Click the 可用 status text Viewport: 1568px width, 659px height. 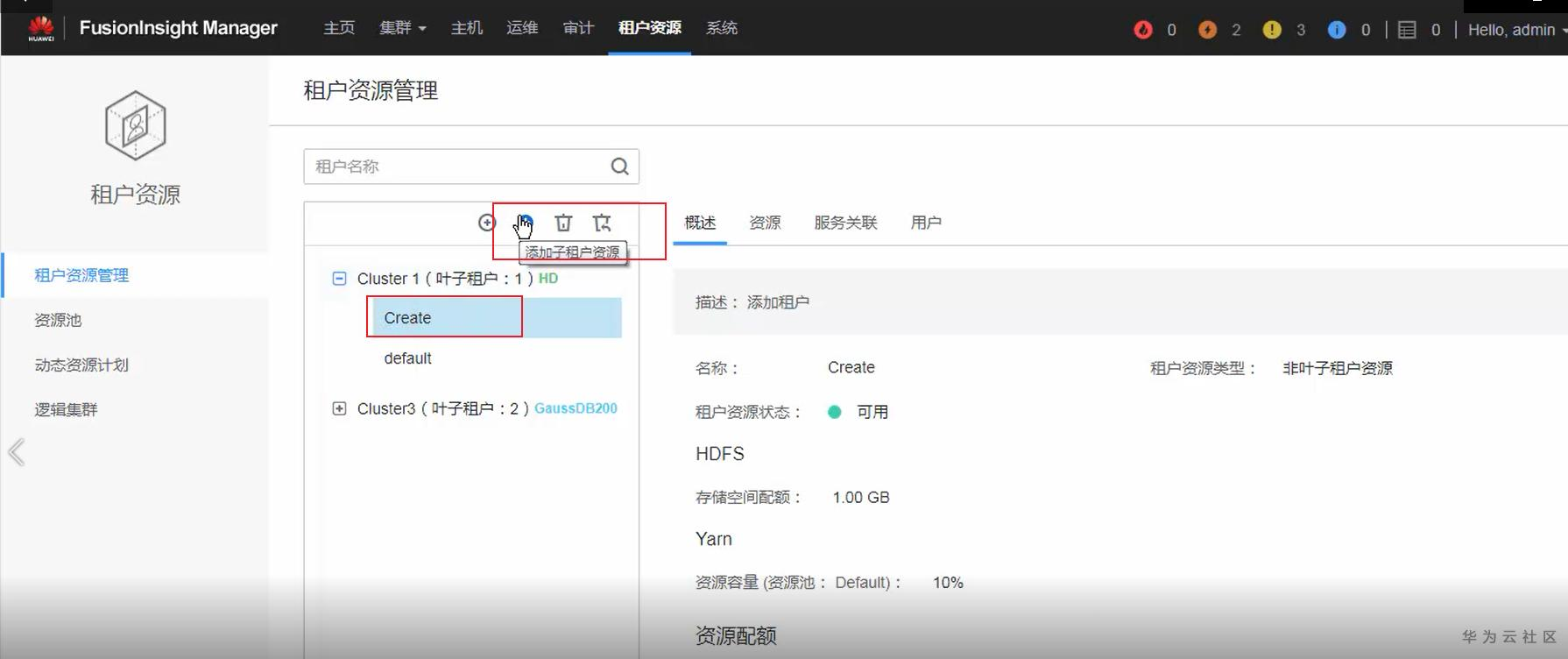[872, 412]
